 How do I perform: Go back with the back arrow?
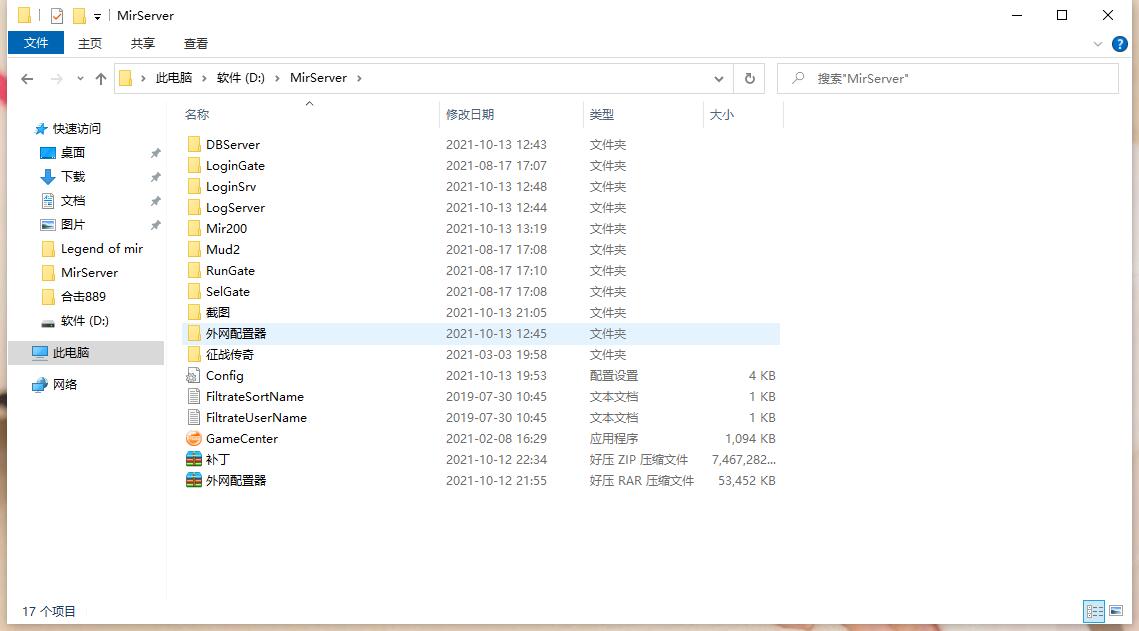coord(27,78)
